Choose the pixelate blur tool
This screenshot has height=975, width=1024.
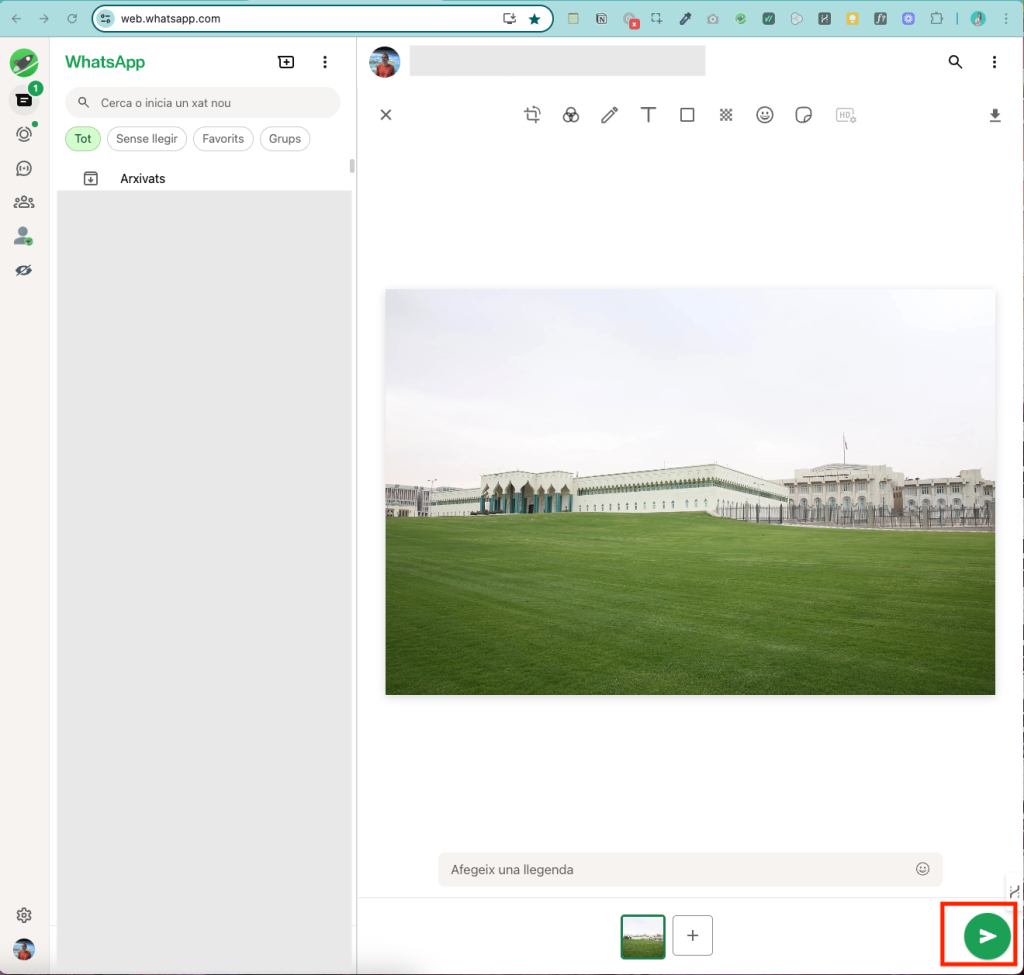point(726,115)
